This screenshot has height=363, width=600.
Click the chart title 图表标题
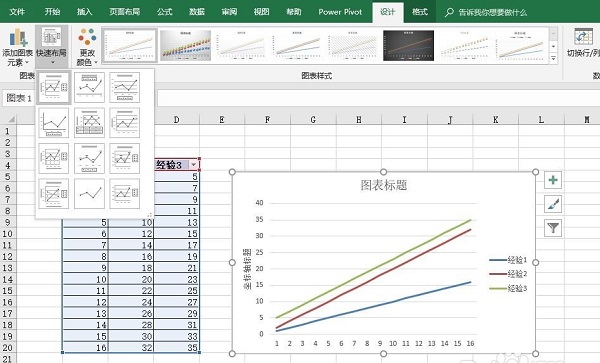point(383,186)
